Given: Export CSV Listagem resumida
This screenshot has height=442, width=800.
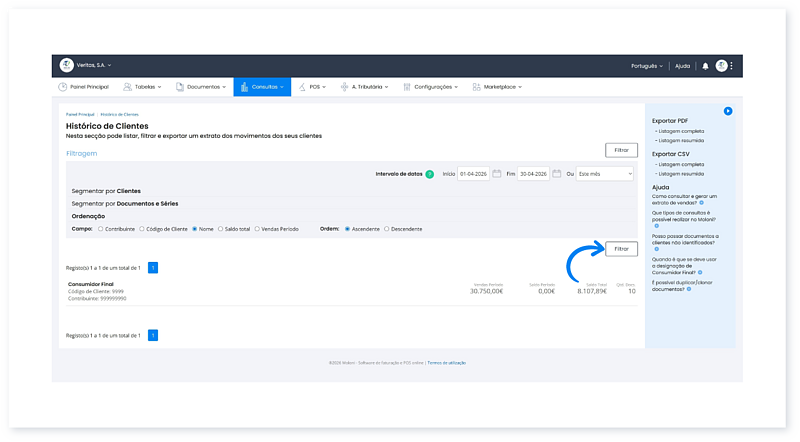Looking at the screenshot, I should (681, 174).
